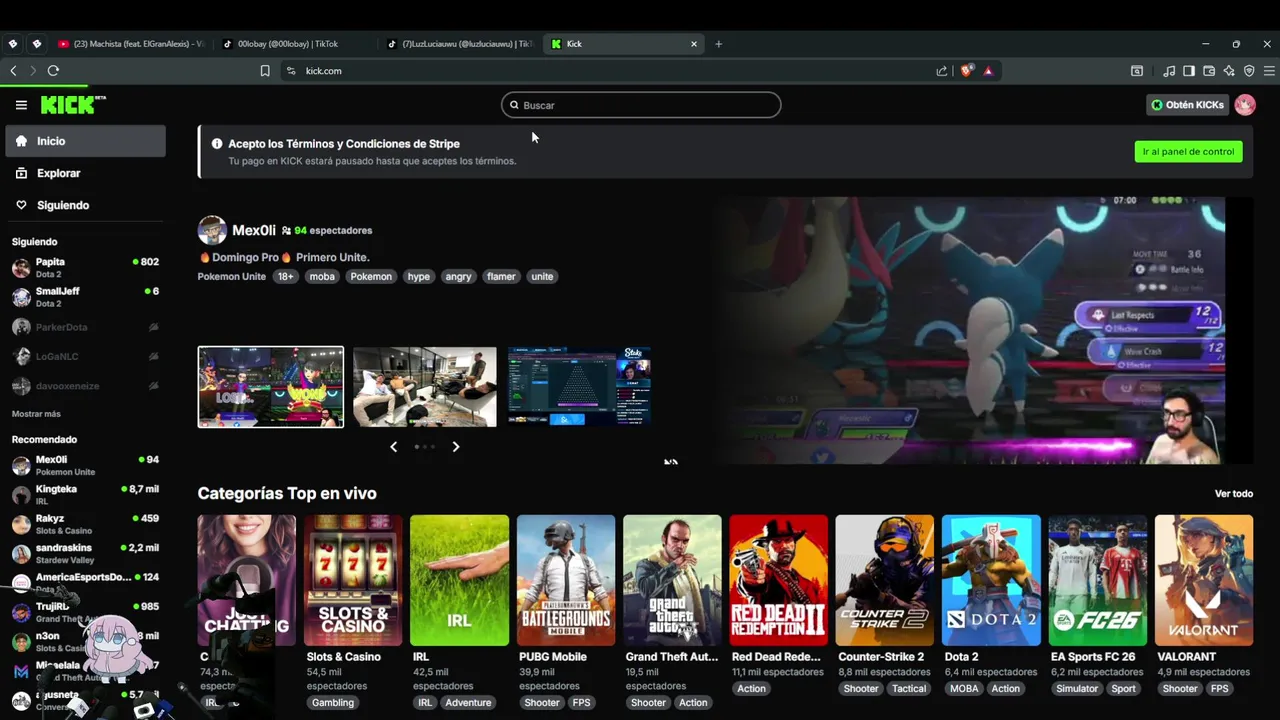
Task: Click the Buscar search field
Action: pyautogui.click(x=641, y=105)
